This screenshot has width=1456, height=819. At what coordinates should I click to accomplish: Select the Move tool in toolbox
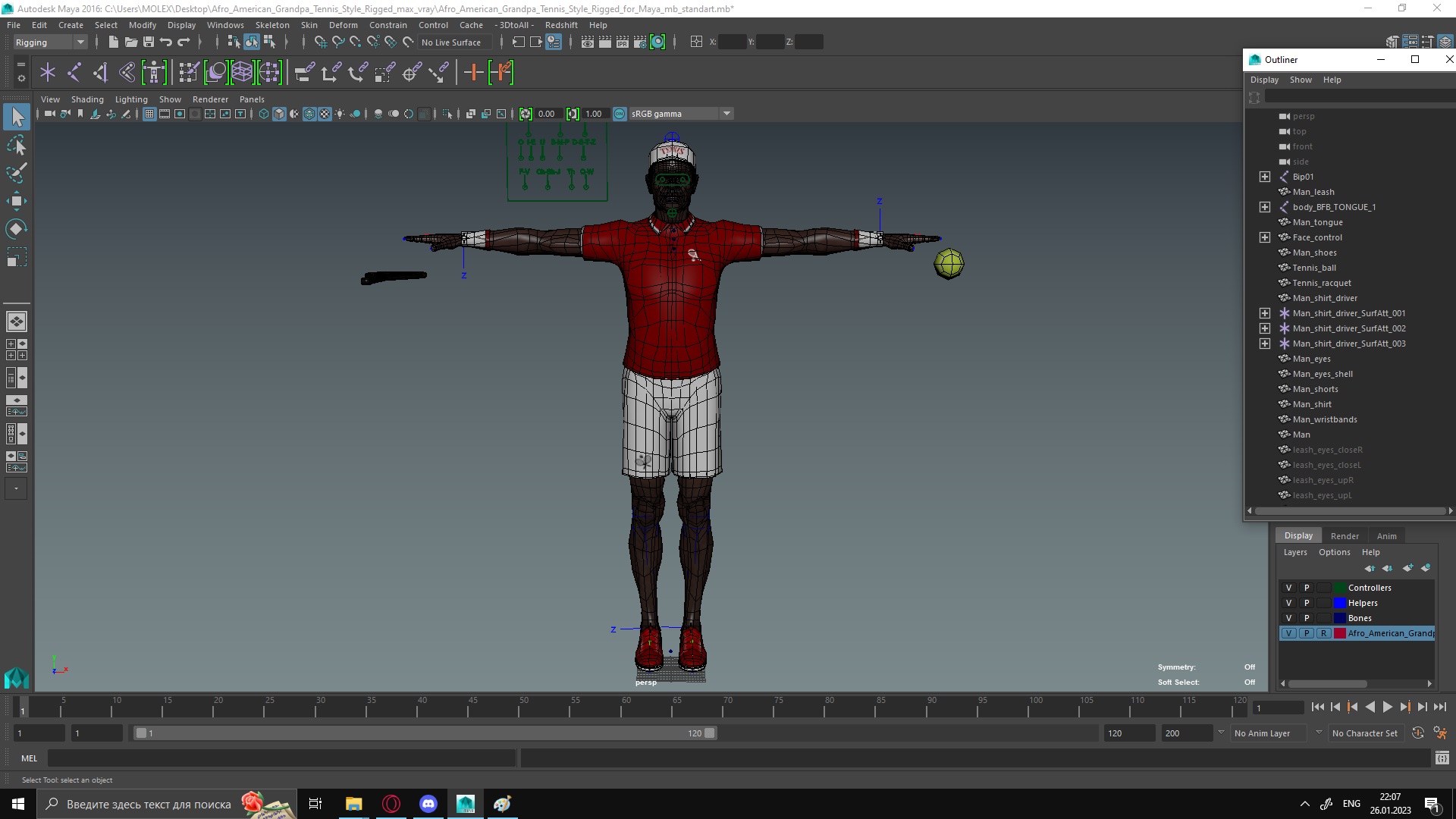16,201
